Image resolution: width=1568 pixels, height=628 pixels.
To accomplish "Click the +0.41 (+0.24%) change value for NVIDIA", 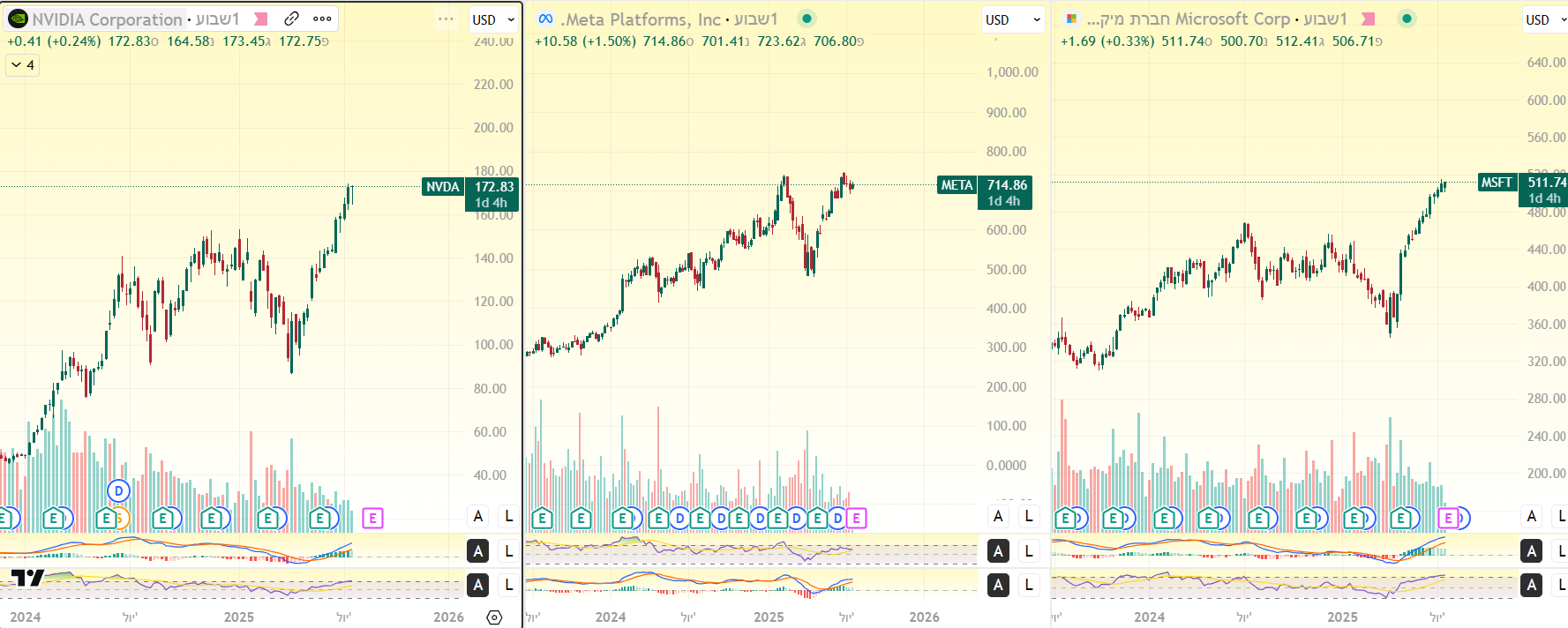I will tap(54, 41).
